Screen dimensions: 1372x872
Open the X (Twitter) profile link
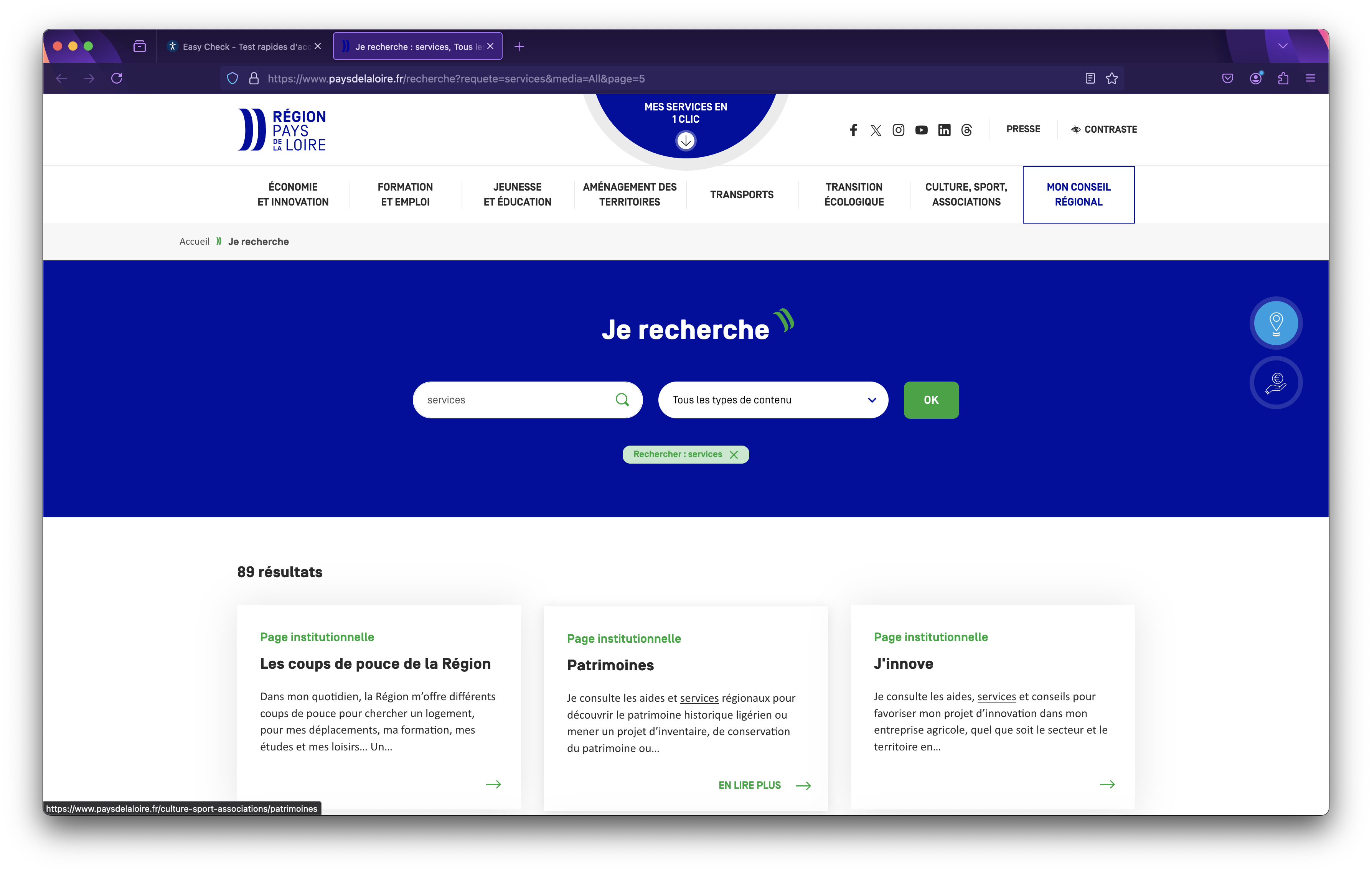click(x=876, y=130)
